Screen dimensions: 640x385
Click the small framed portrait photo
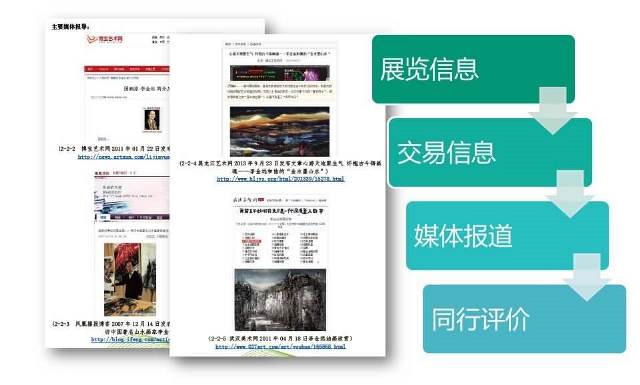(152, 120)
